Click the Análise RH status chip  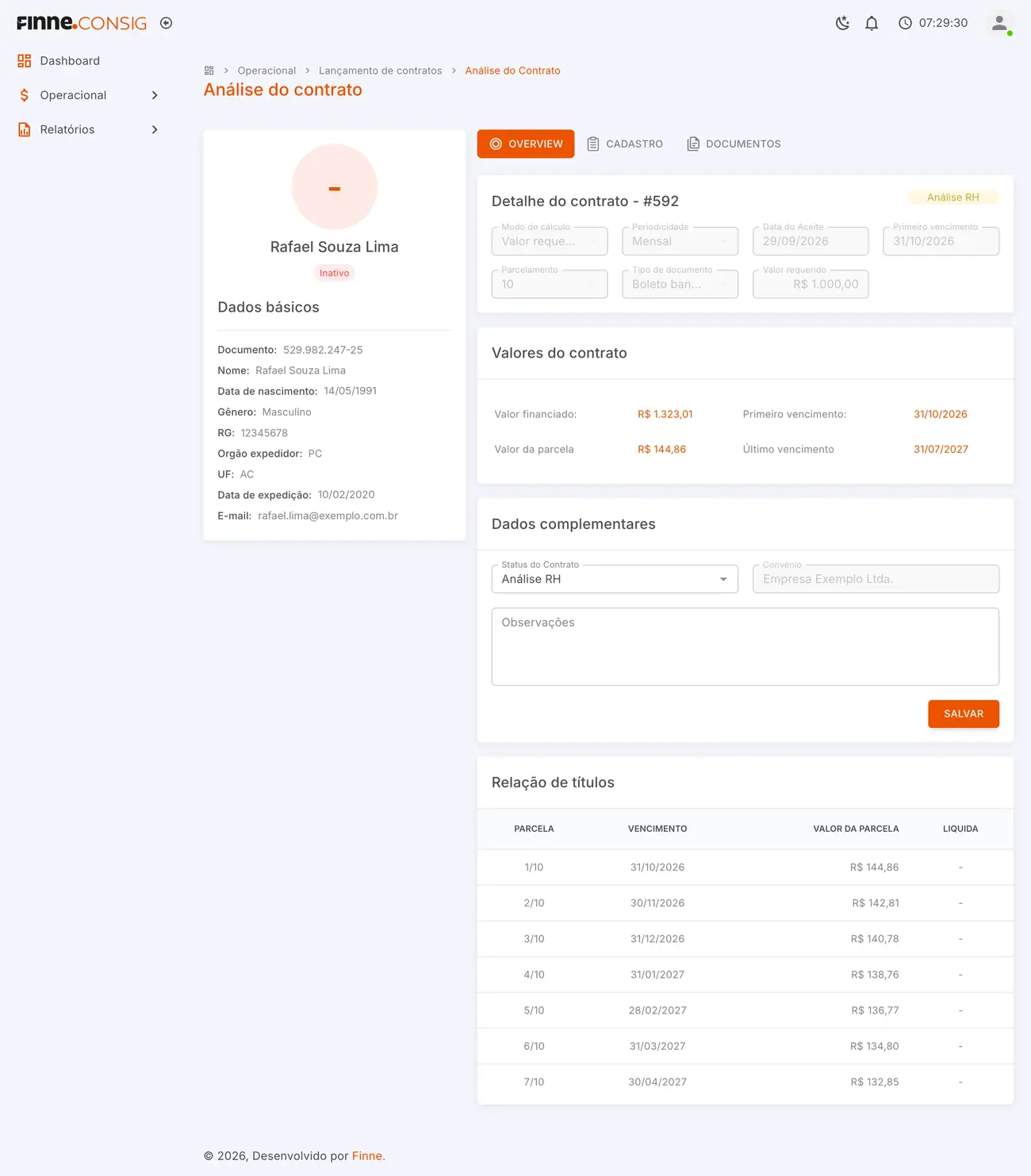click(953, 197)
